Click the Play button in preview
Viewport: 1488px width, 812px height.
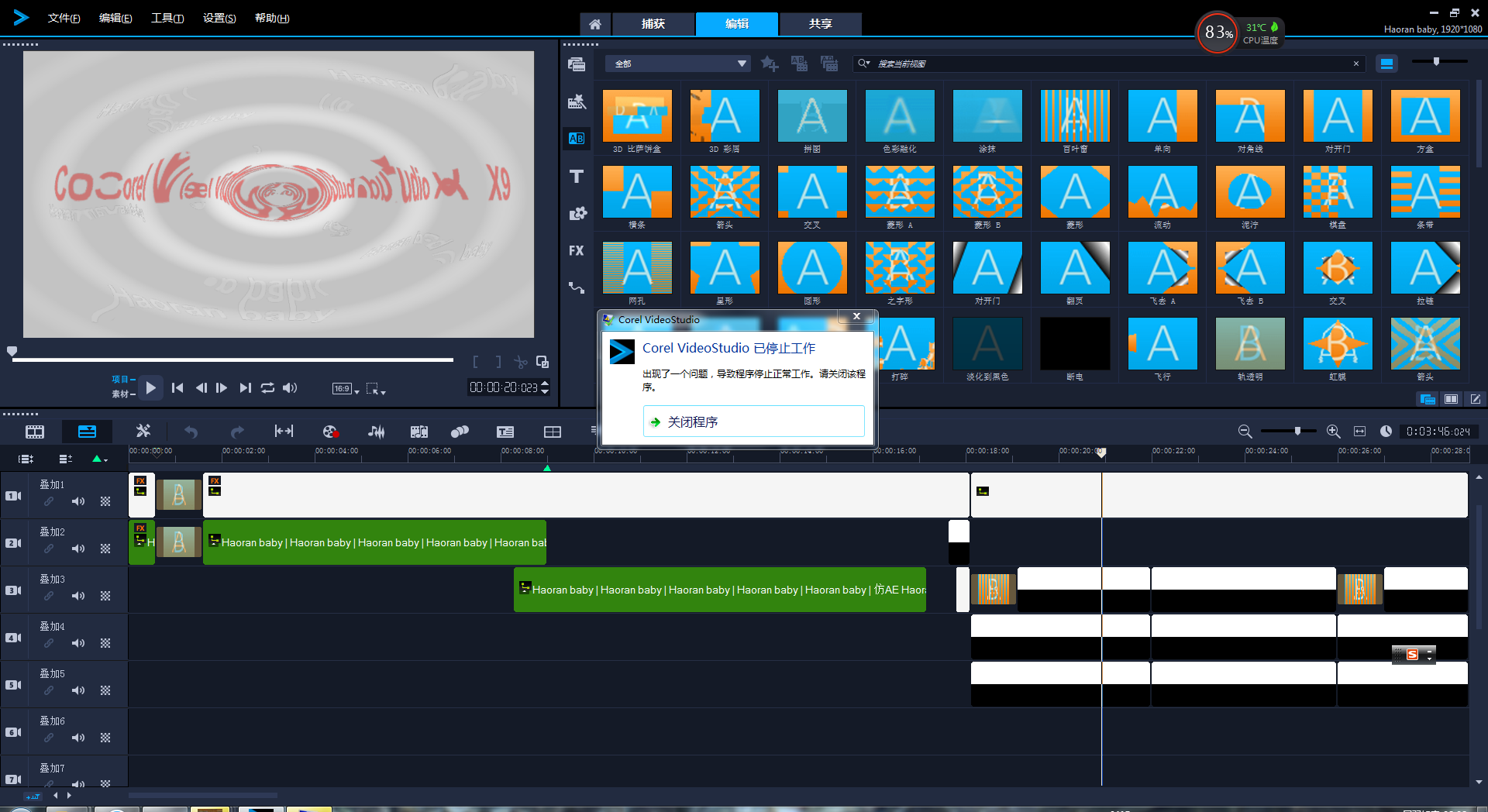tap(151, 387)
